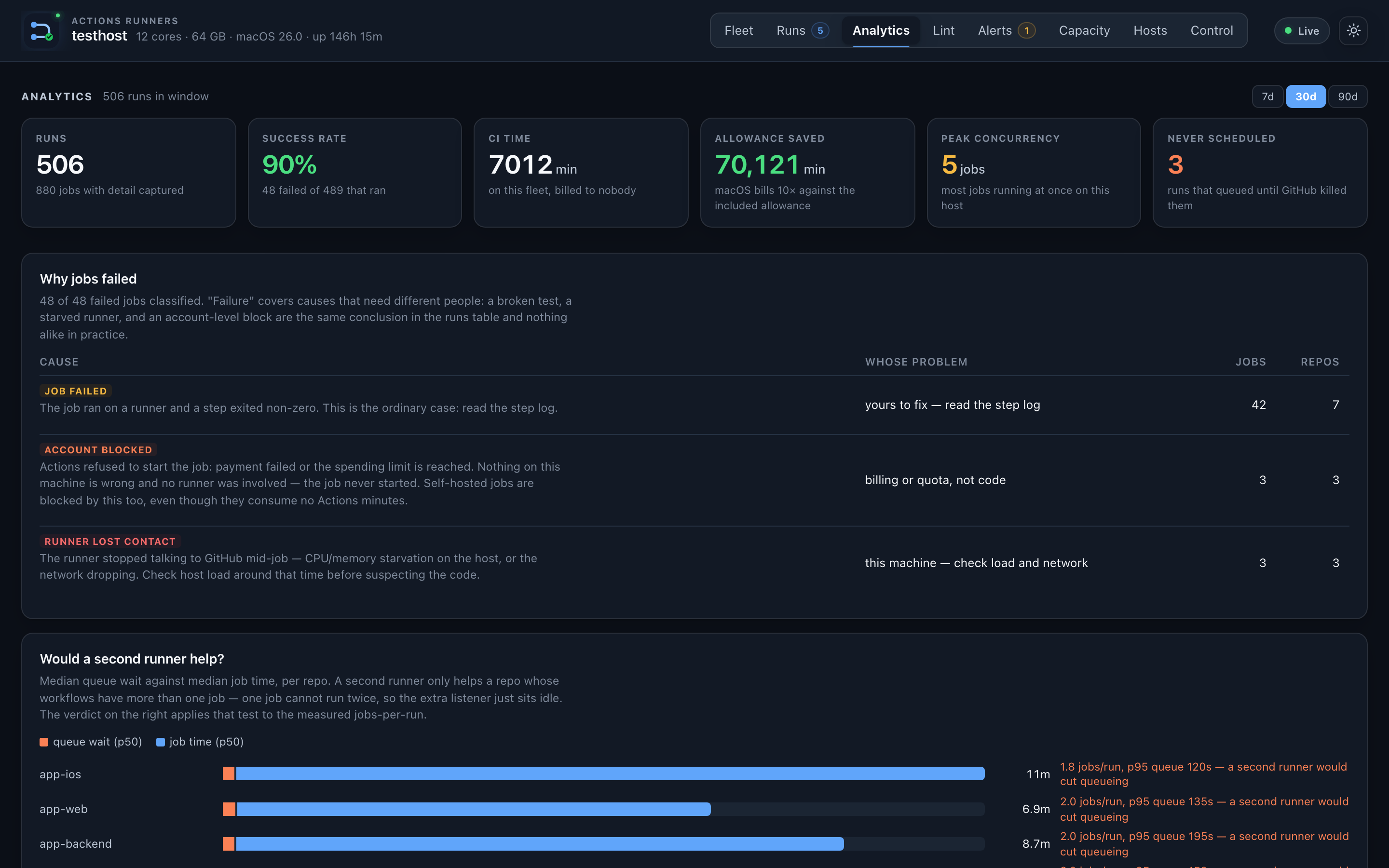Click the orange queue wait legend swatch

pos(43,742)
